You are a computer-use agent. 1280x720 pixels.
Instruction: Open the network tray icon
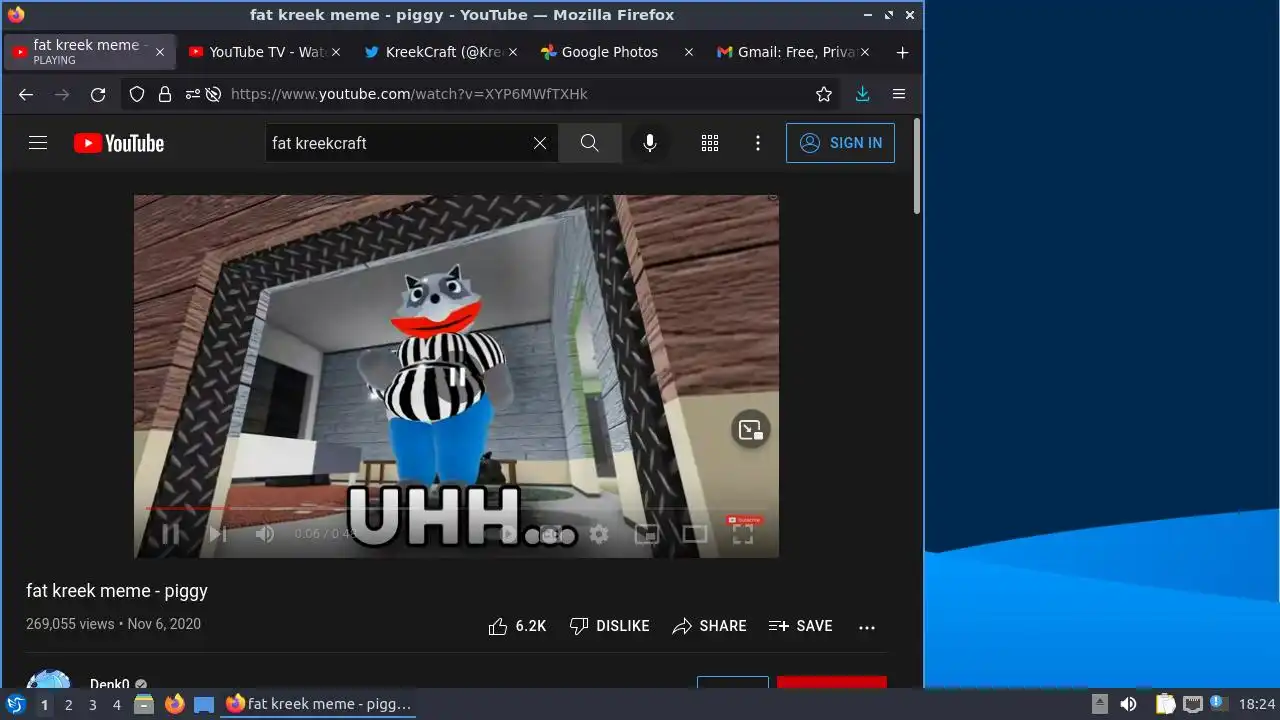click(x=1192, y=704)
